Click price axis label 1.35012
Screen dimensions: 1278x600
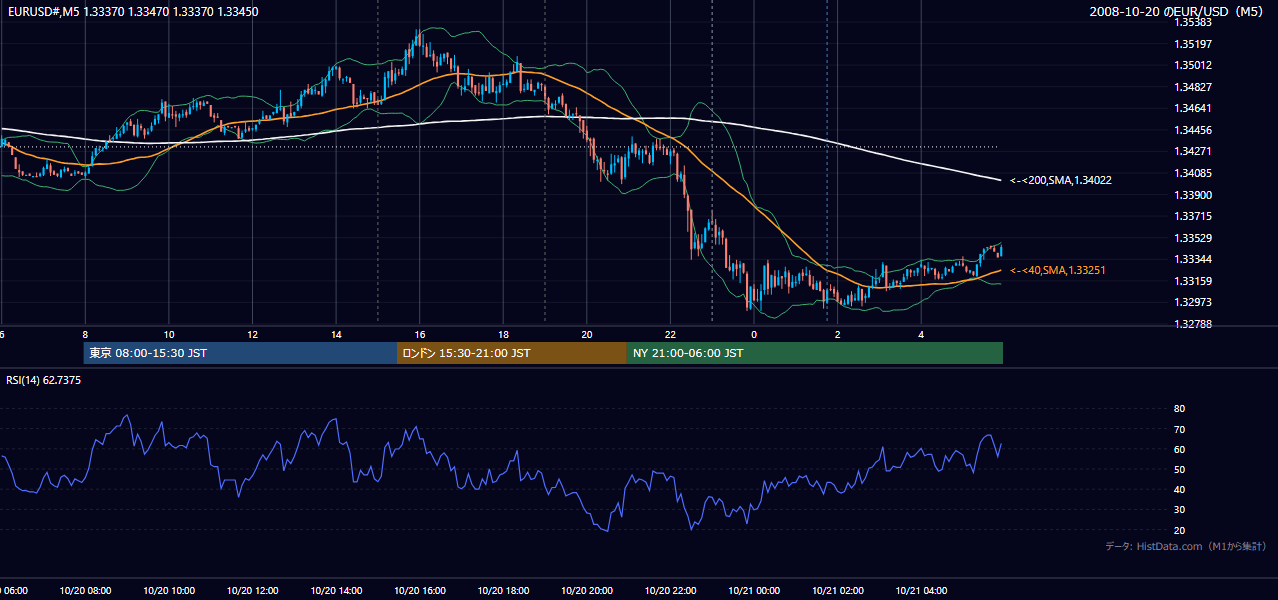tap(1193, 66)
